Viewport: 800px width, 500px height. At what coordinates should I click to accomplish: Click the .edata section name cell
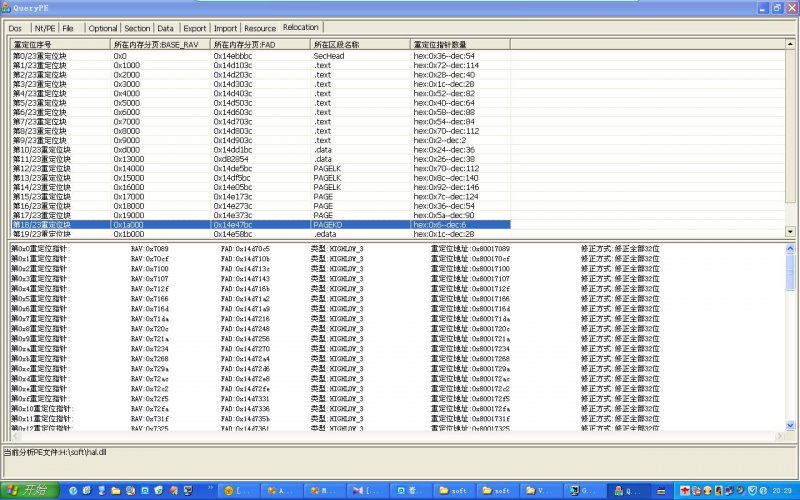point(324,234)
